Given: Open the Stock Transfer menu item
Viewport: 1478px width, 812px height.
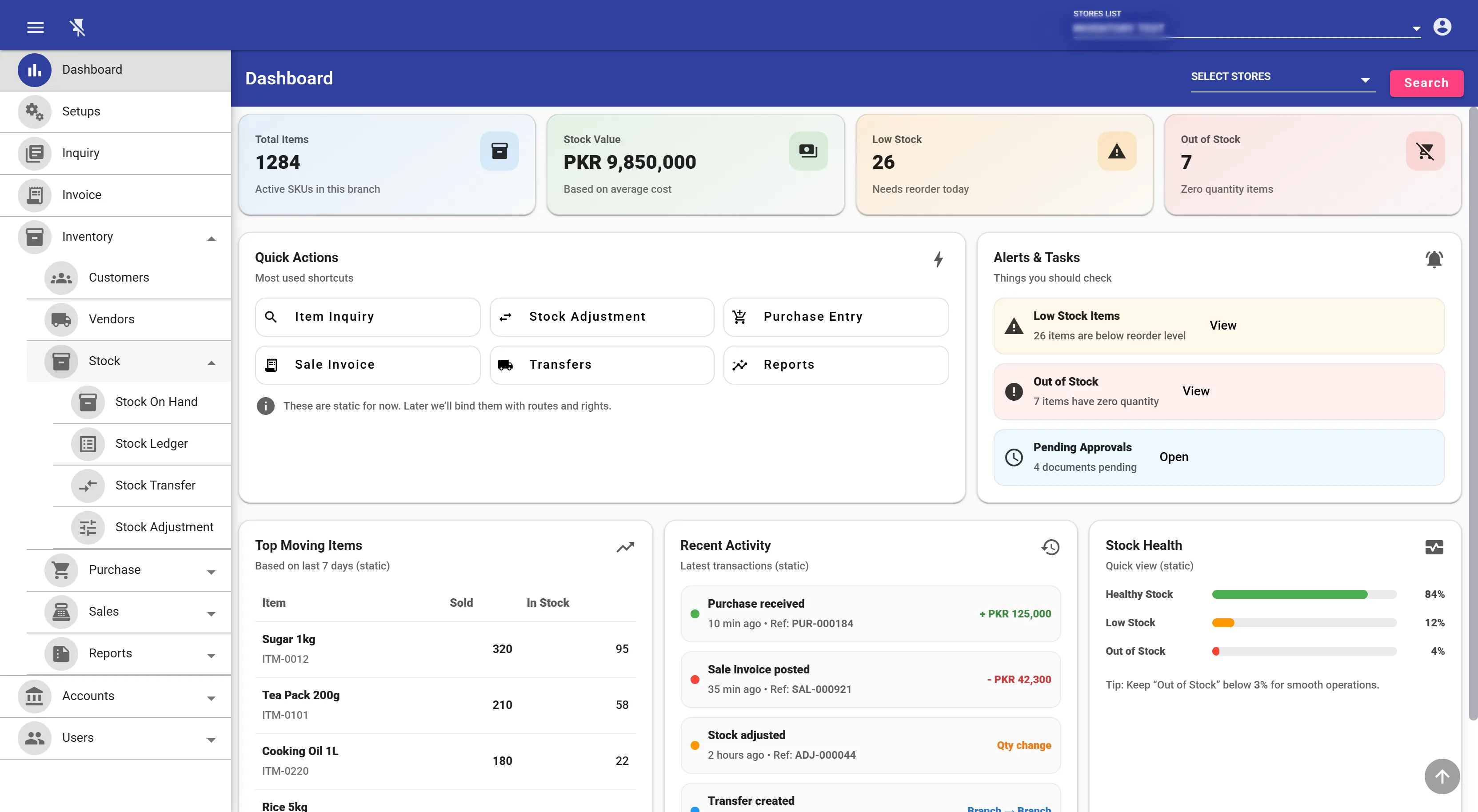Looking at the screenshot, I should tap(142, 486).
